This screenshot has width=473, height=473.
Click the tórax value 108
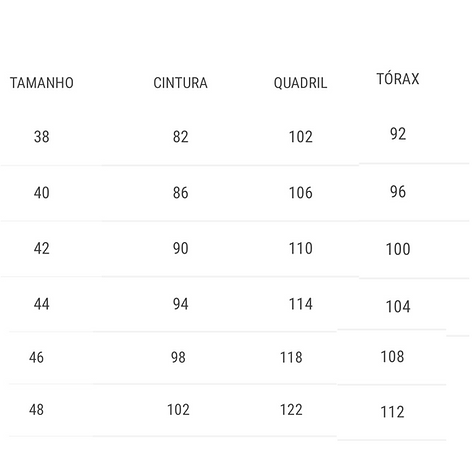coord(392,357)
